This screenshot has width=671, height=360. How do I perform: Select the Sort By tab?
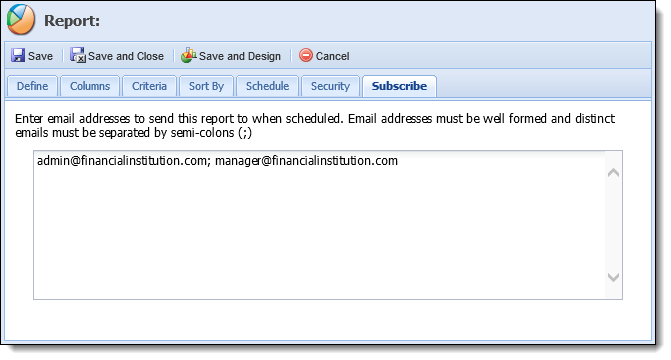(206, 86)
